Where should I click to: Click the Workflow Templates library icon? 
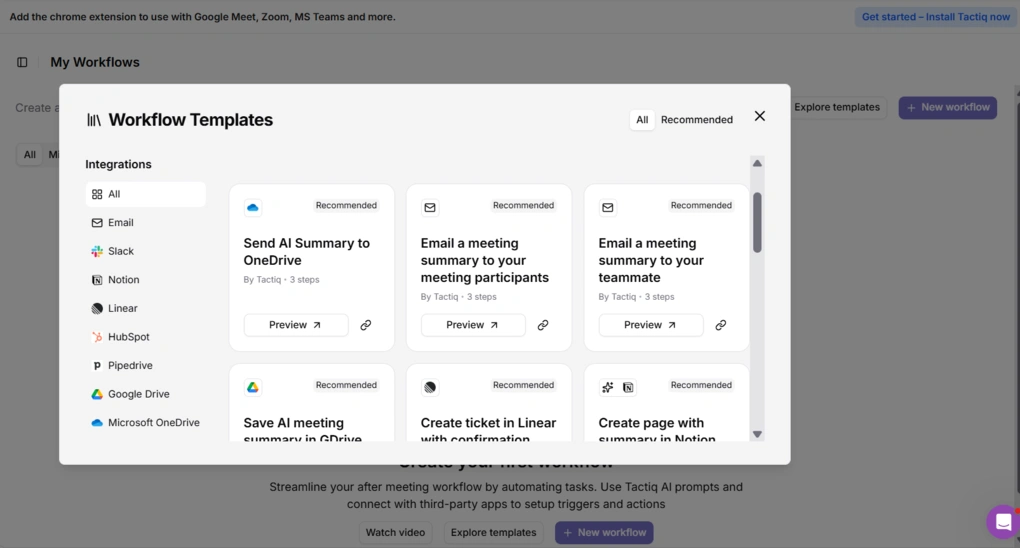(94, 120)
